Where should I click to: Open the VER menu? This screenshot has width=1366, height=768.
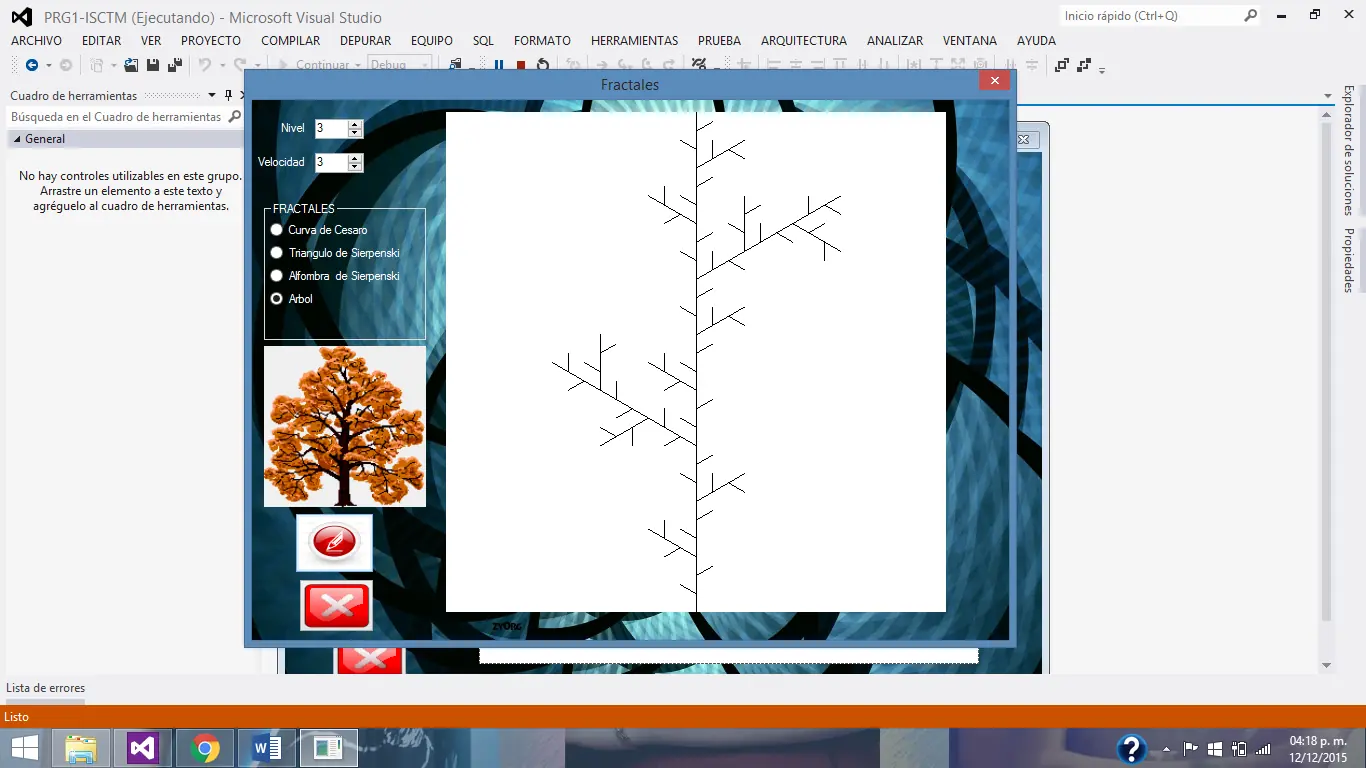tap(151, 41)
